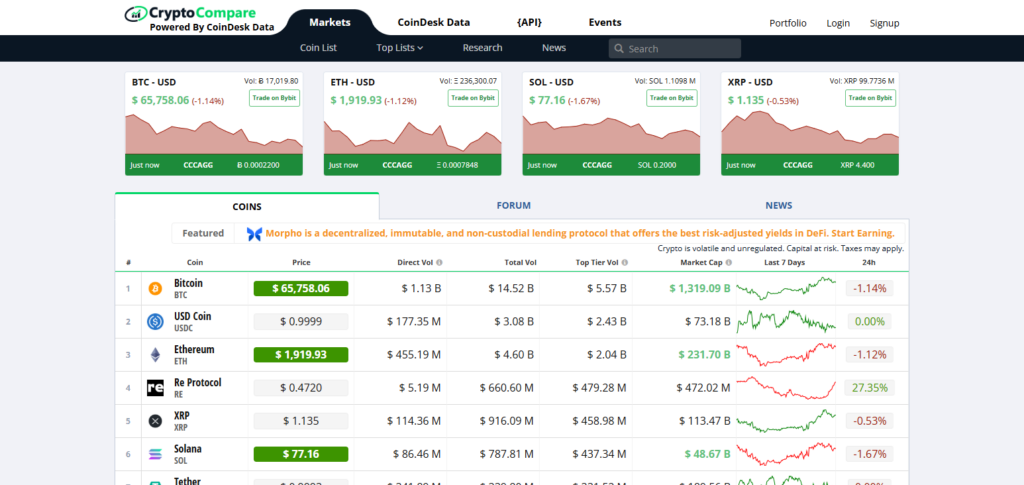Focus the Search input field
This screenshot has height=485, width=1024.
[675, 49]
